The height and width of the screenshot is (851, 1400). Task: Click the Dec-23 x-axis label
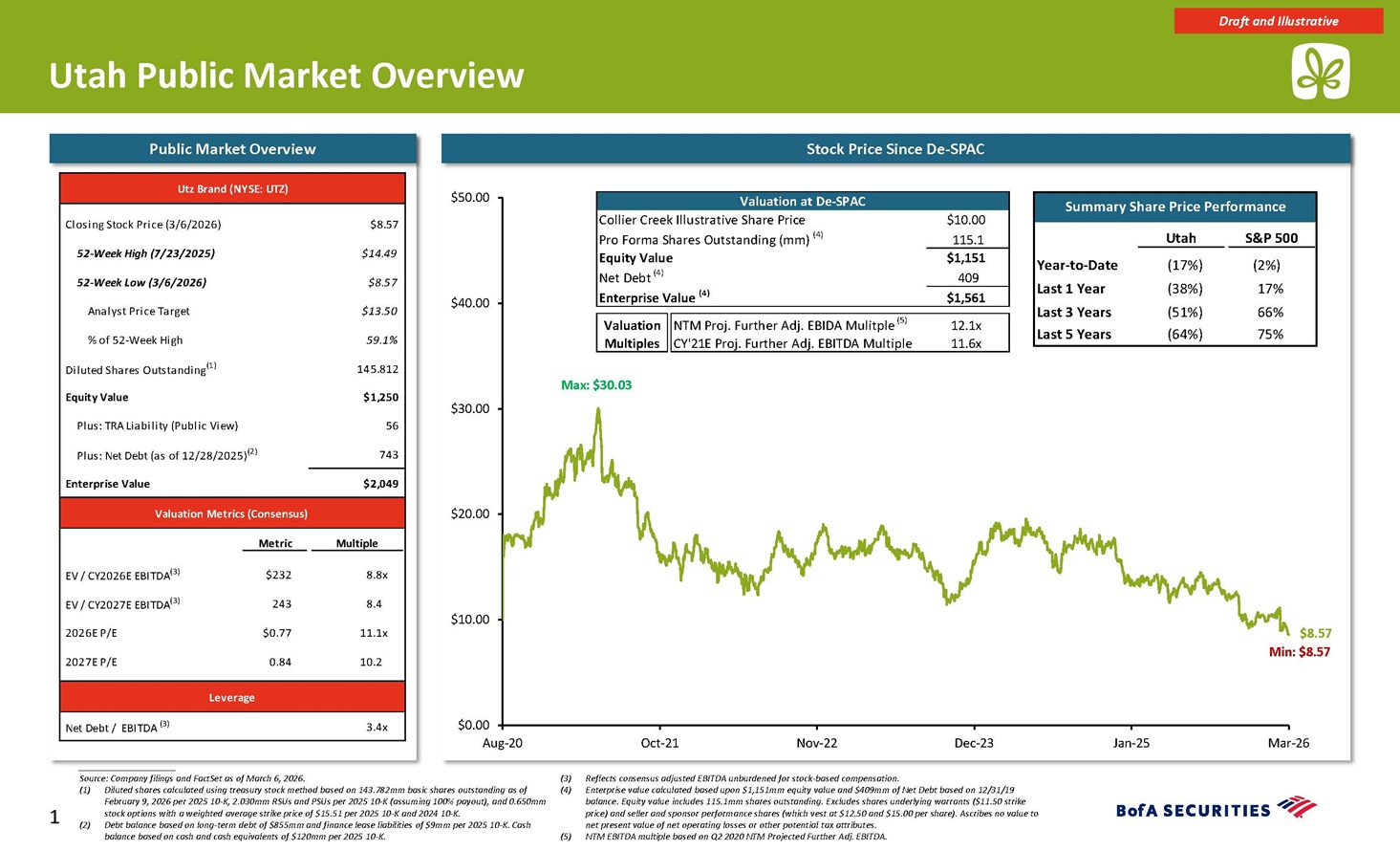click(x=974, y=743)
